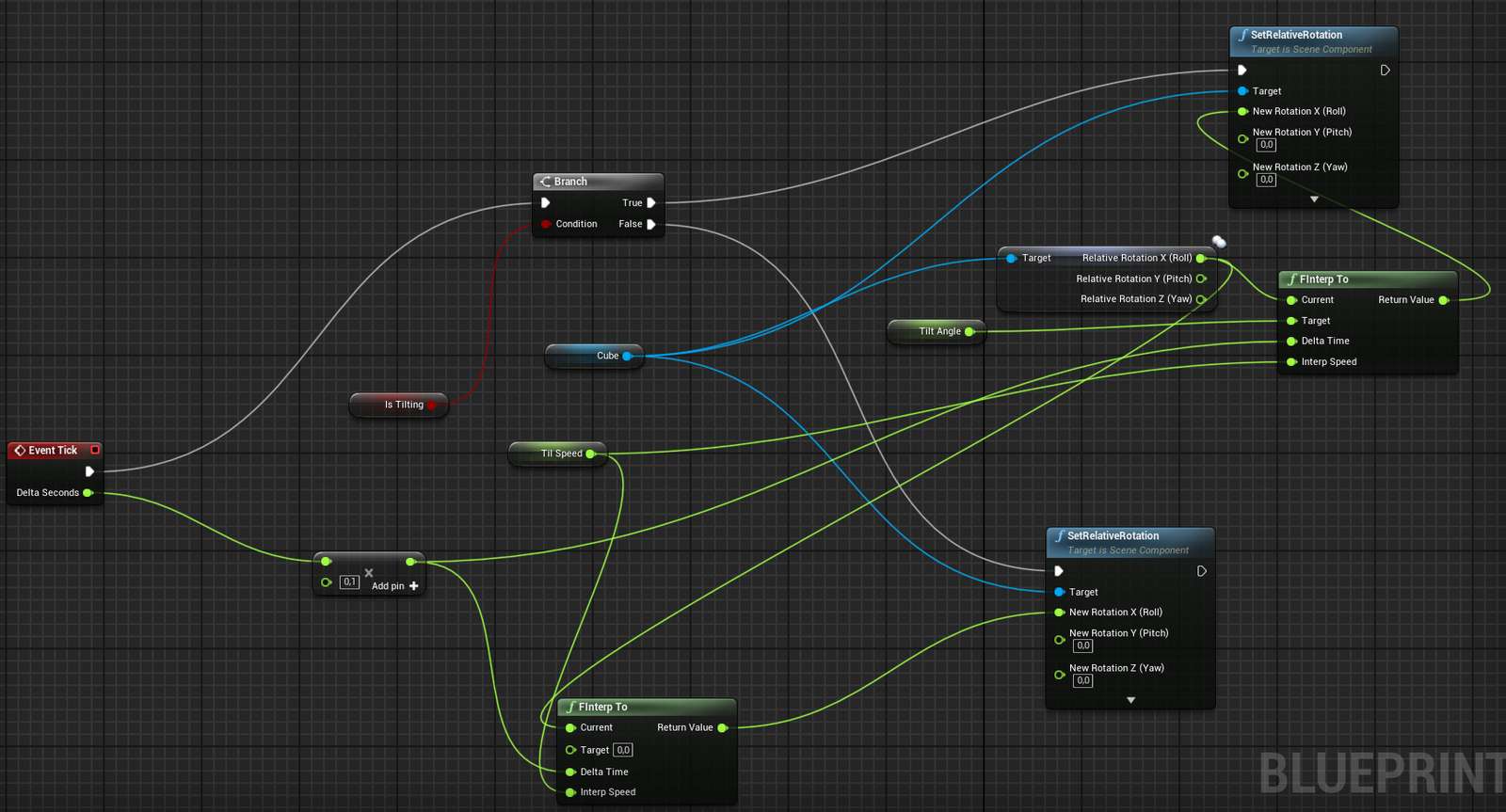Select the Is Tilting variable node
This screenshot has width=1506, height=812.
coord(398,405)
